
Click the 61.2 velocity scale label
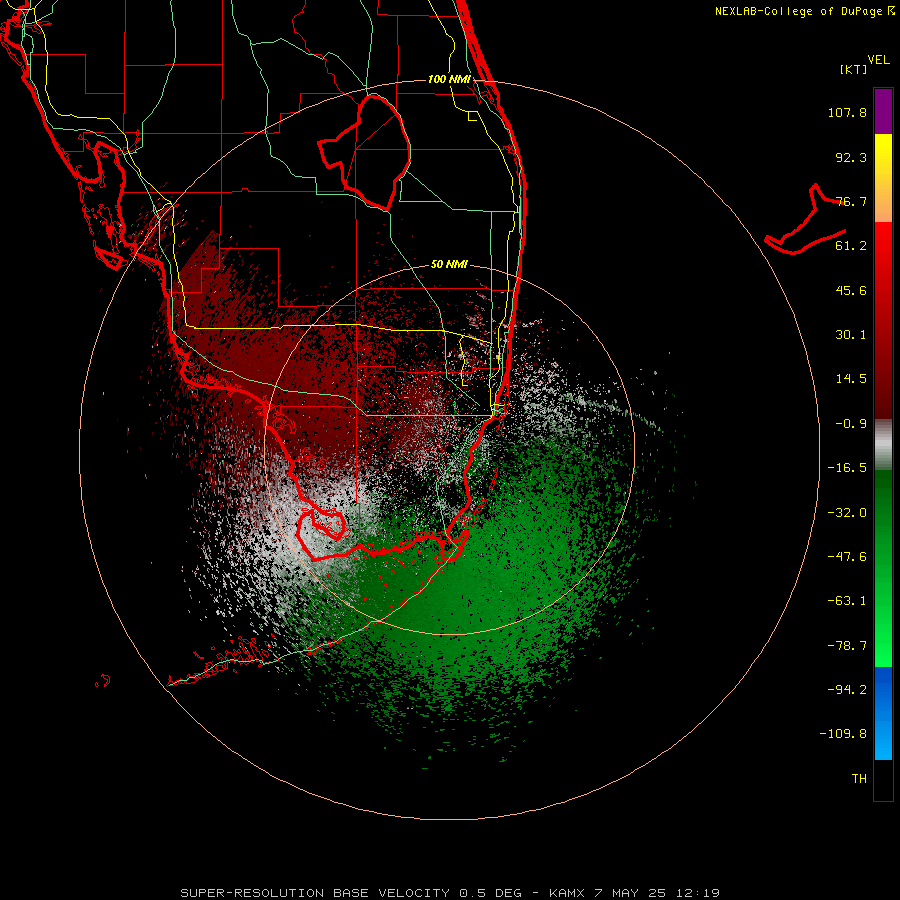[x=851, y=246]
